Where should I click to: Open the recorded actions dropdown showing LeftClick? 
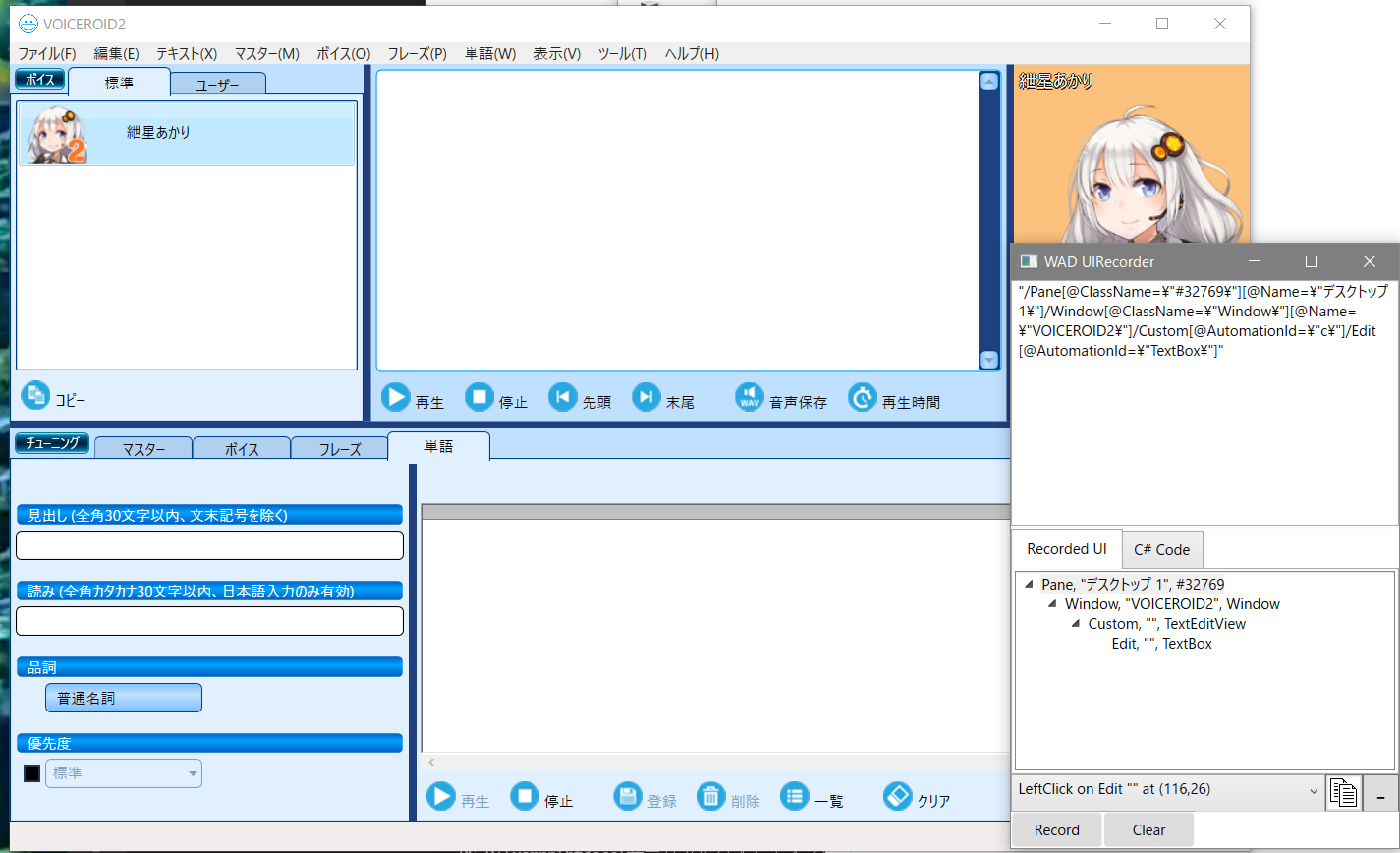pos(1312,789)
